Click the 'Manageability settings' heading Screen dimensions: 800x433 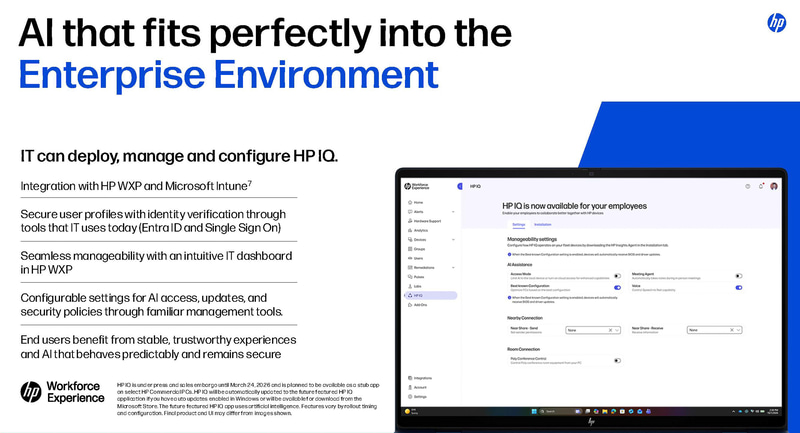pos(532,239)
